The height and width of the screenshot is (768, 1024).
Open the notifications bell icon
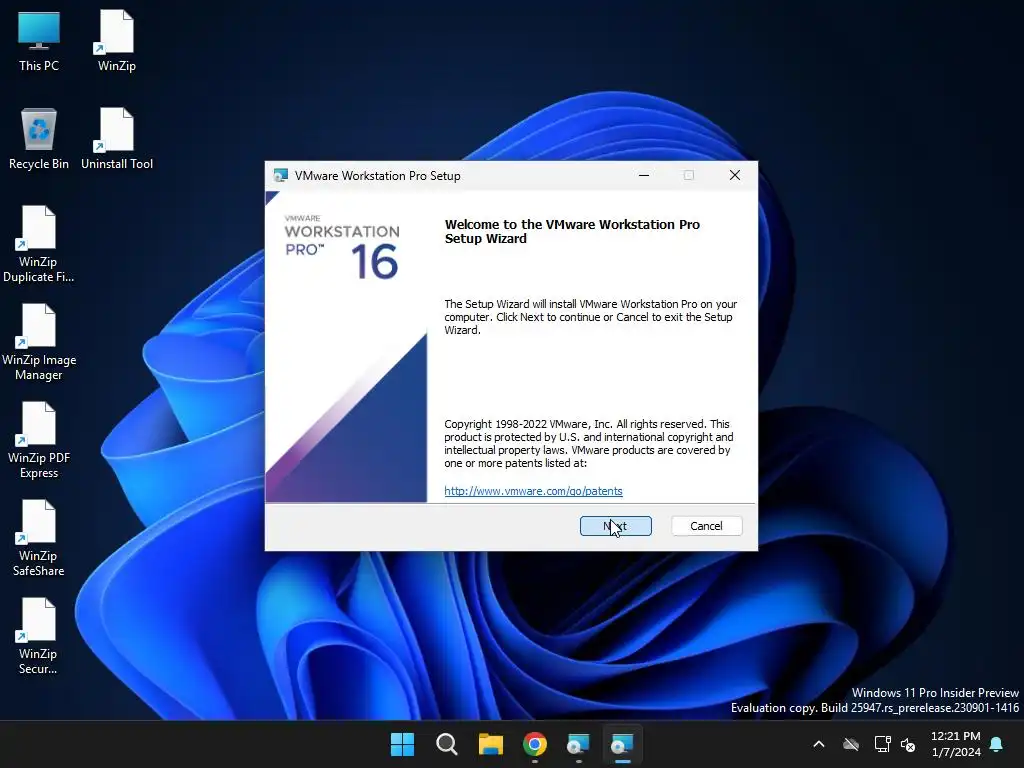coord(997,744)
